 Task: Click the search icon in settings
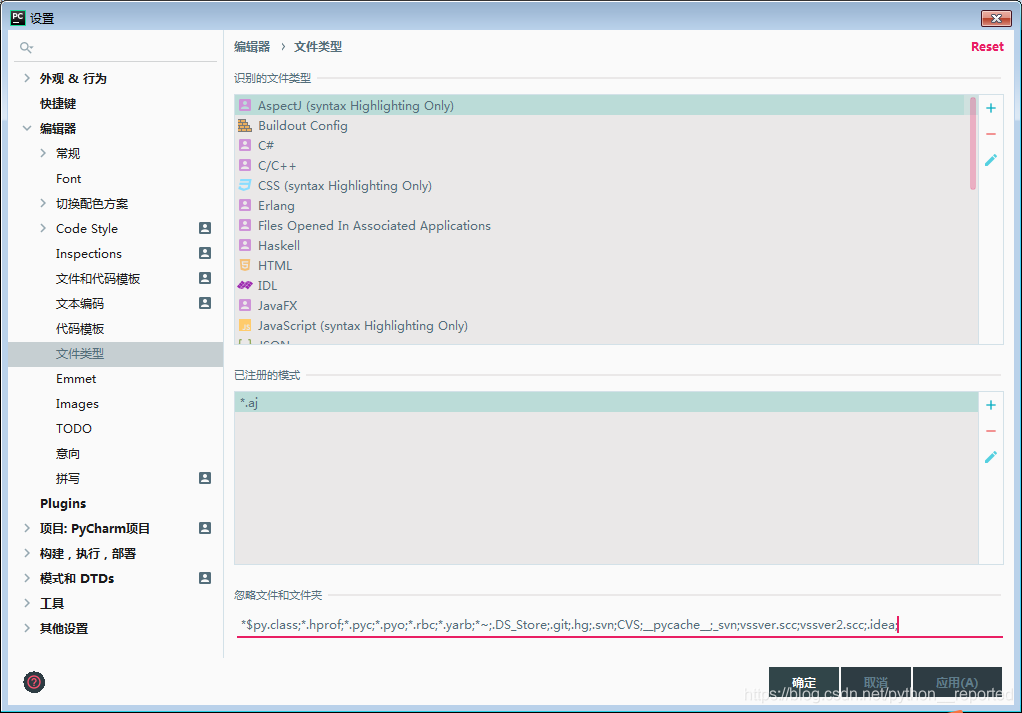pyautogui.click(x=26, y=47)
